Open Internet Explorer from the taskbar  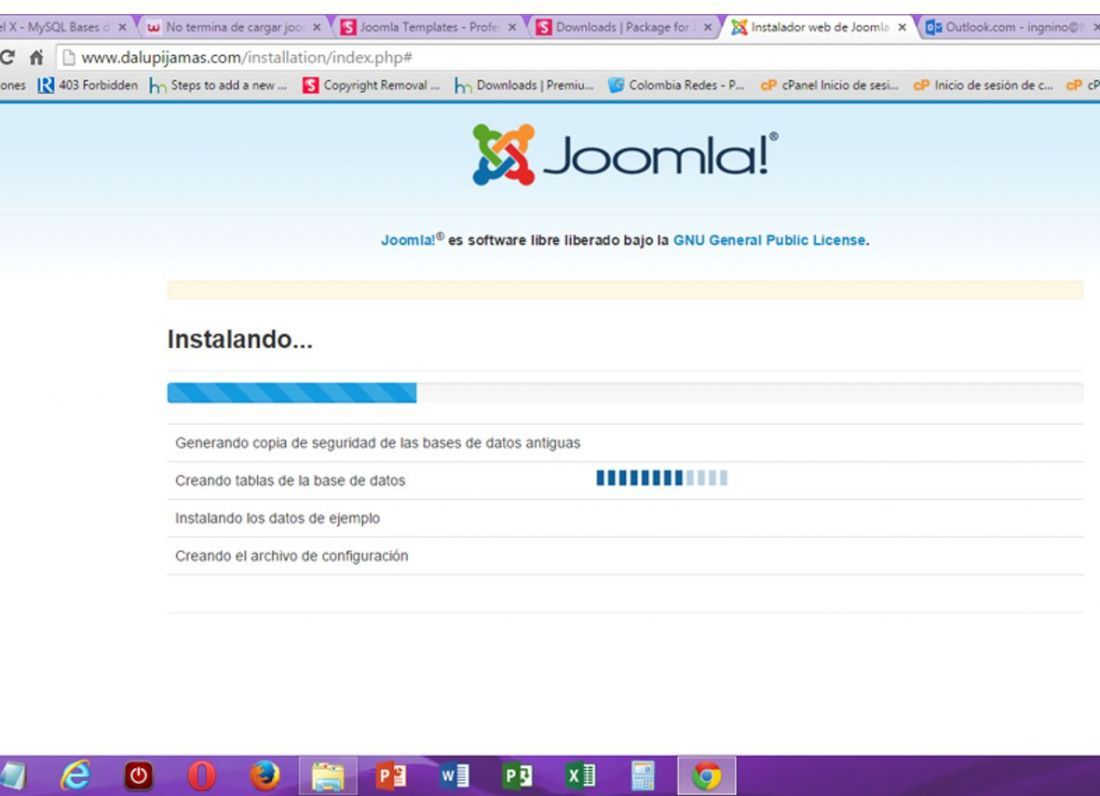coord(76,776)
